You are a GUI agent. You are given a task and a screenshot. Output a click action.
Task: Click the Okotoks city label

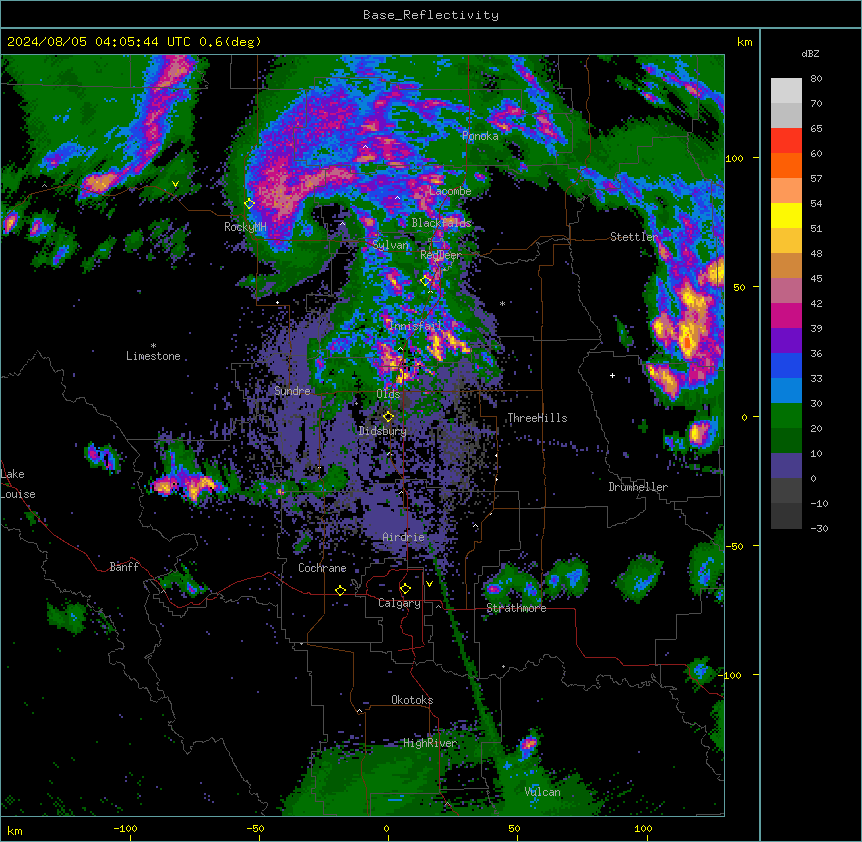(412, 700)
